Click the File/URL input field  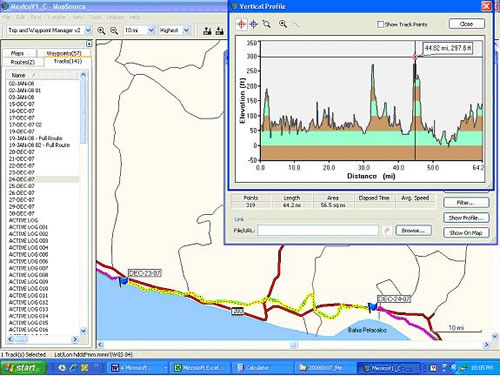pos(318,230)
